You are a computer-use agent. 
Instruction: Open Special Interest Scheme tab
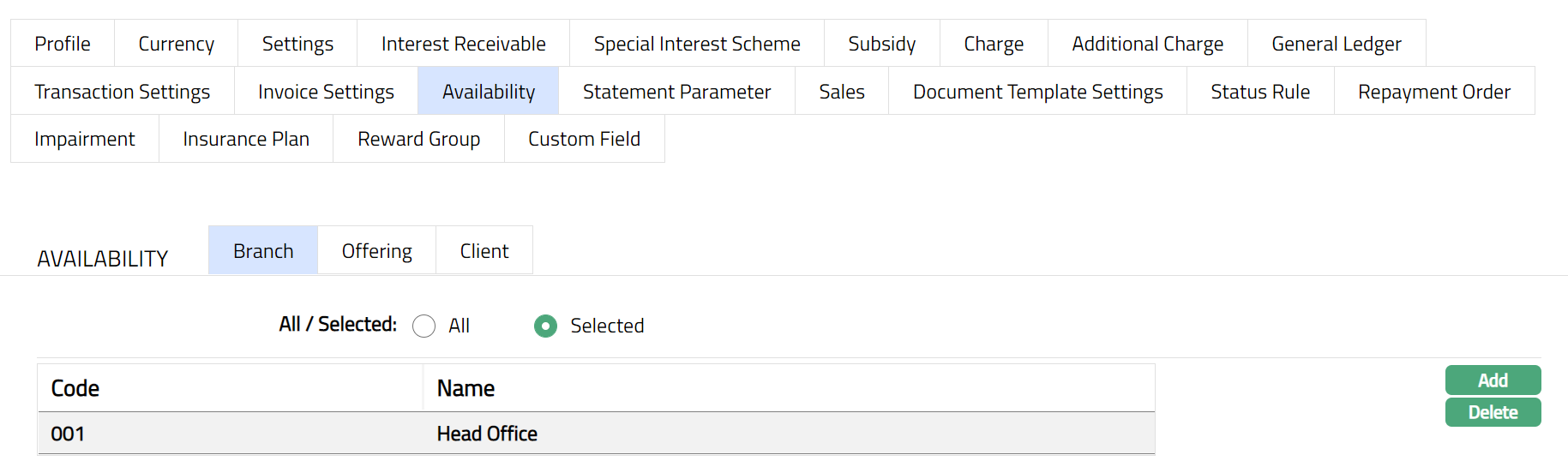[696, 44]
